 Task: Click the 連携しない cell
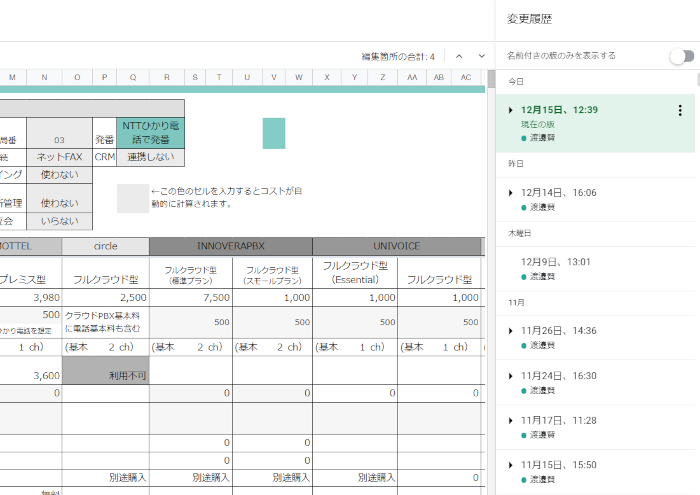click(x=150, y=157)
